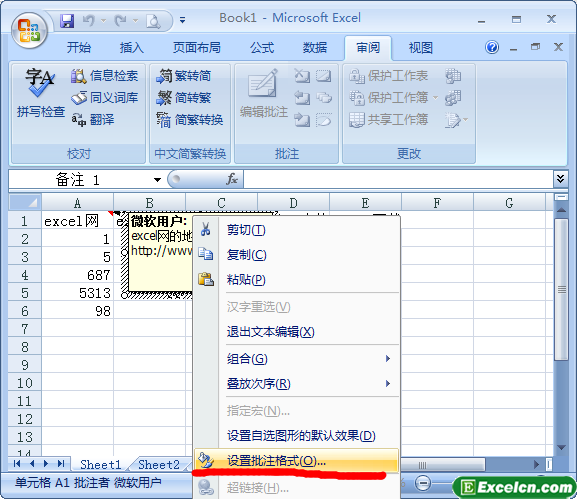Select column A header
577x499 pixels.
[x=77, y=203]
